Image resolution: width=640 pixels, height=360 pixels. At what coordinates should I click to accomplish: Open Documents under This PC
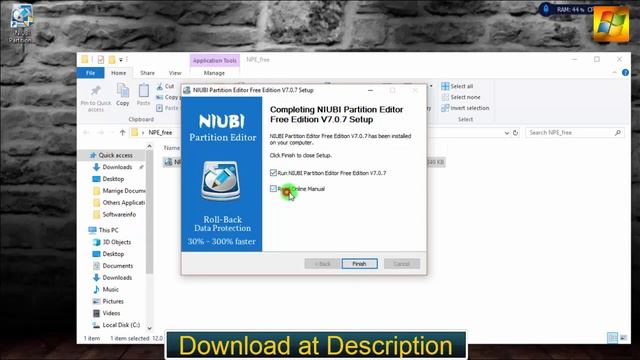tap(113, 266)
